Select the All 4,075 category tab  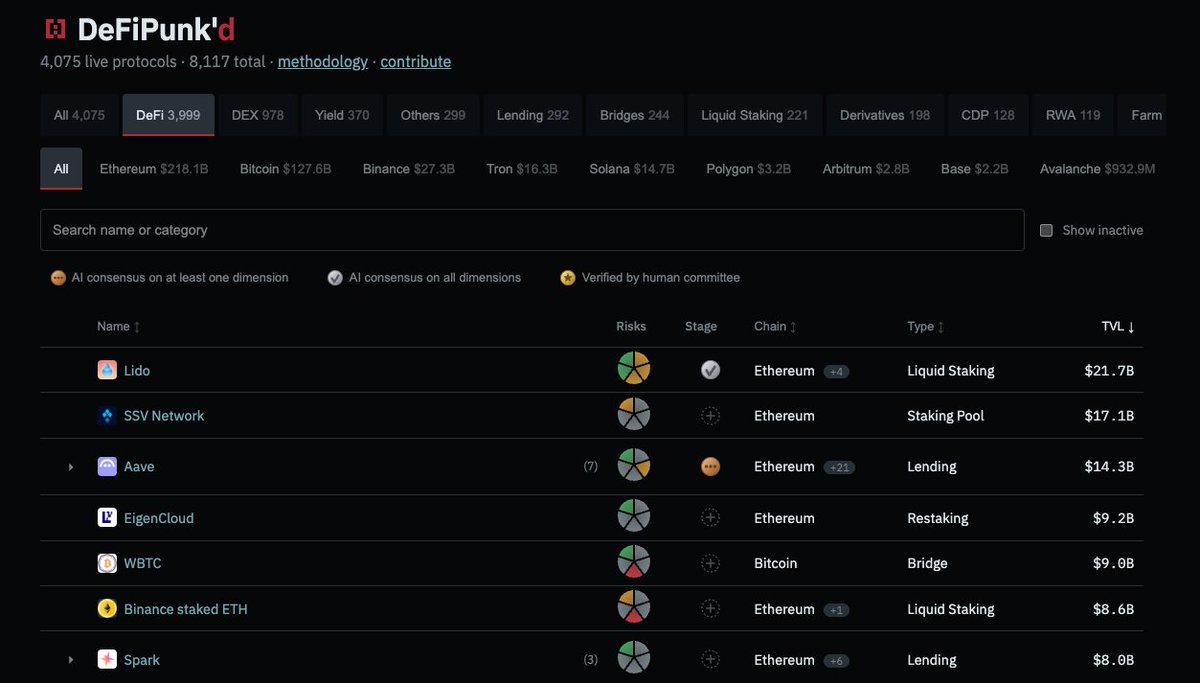(x=79, y=115)
